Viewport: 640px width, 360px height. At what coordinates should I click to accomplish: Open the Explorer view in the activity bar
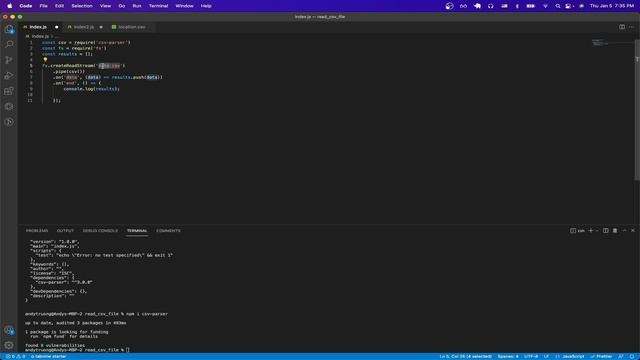[x=9, y=29]
